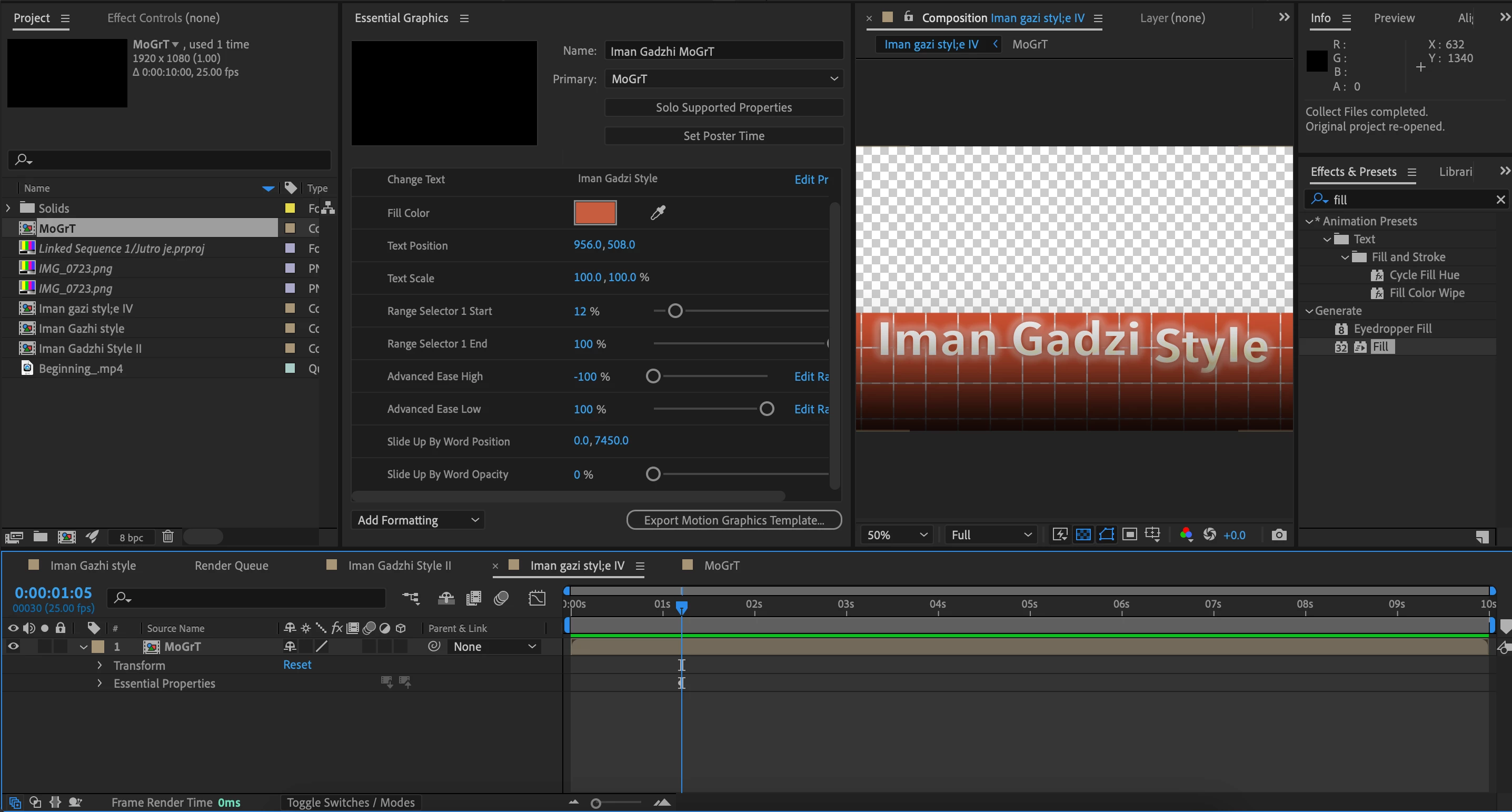Viewport: 1512px width, 812px height.
Task: Open the Primary composition dropdown
Action: click(723, 78)
